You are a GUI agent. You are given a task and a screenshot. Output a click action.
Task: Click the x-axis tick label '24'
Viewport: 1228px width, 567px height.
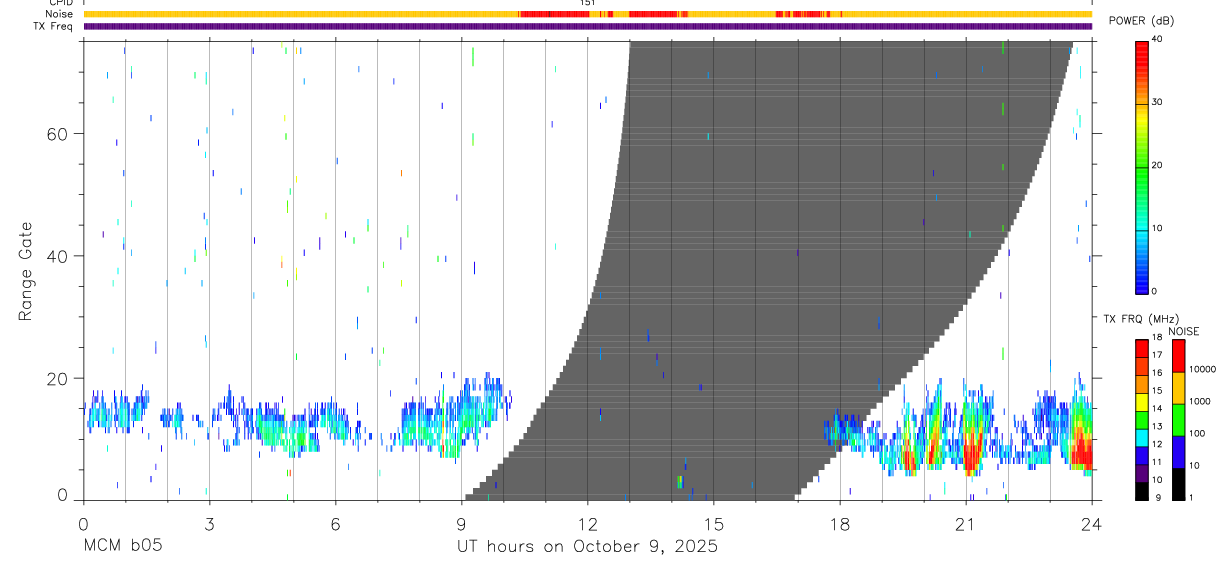click(x=1091, y=523)
